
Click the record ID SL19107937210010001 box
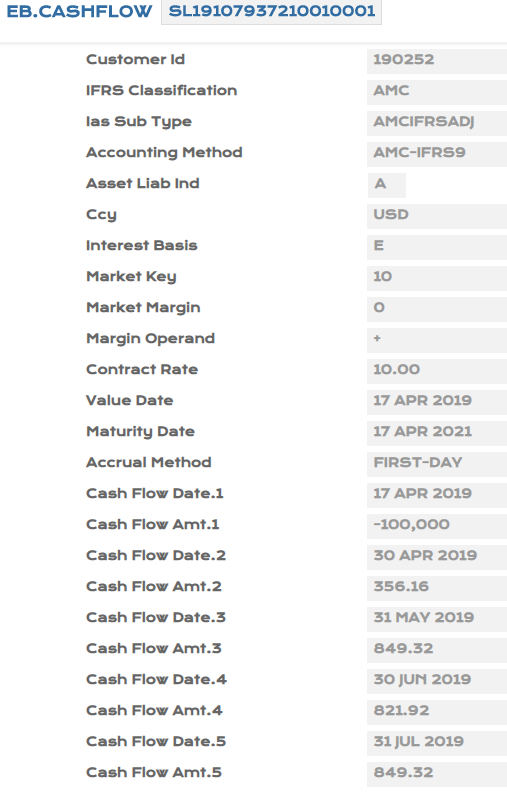click(271, 12)
